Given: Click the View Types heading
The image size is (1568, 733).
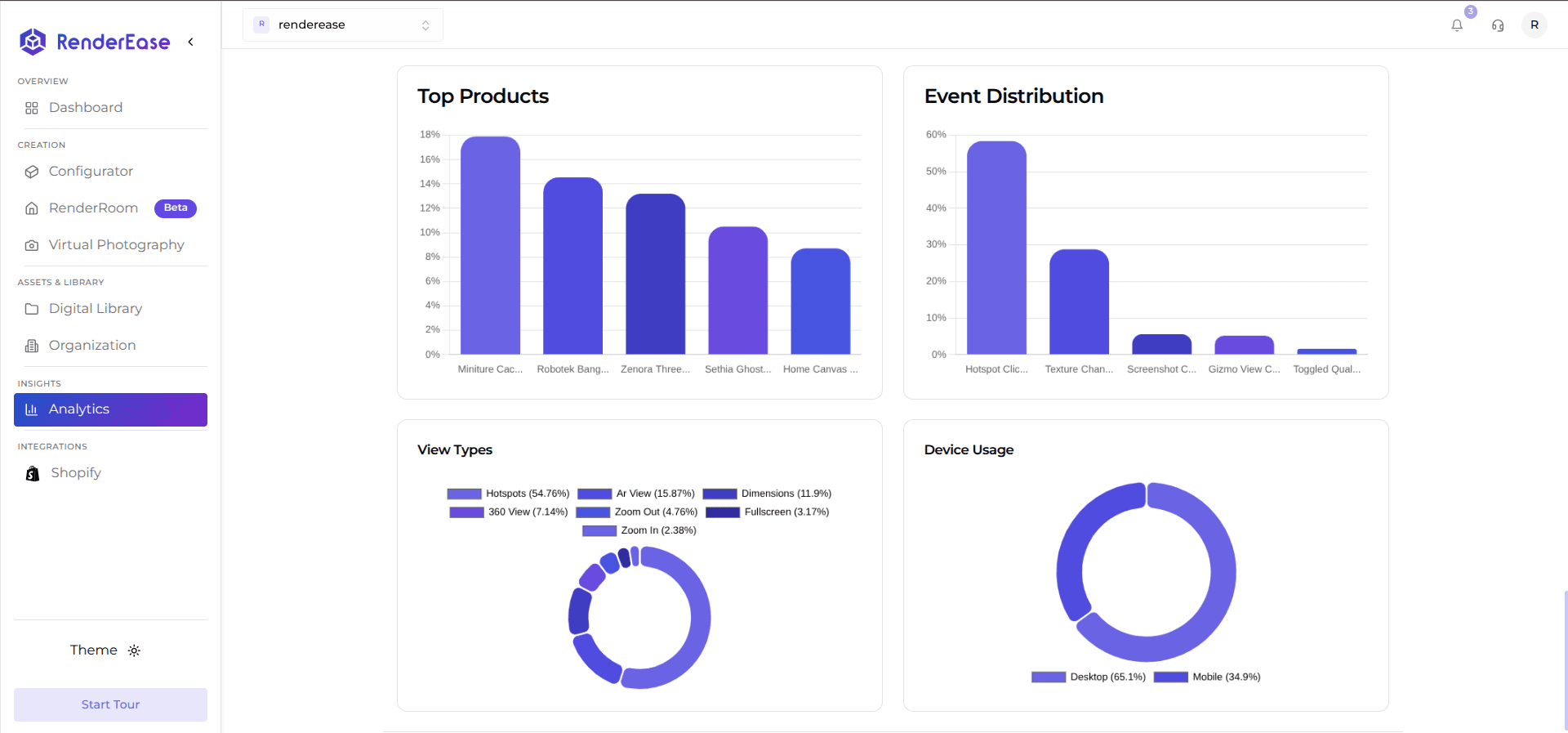Looking at the screenshot, I should (x=455, y=450).
